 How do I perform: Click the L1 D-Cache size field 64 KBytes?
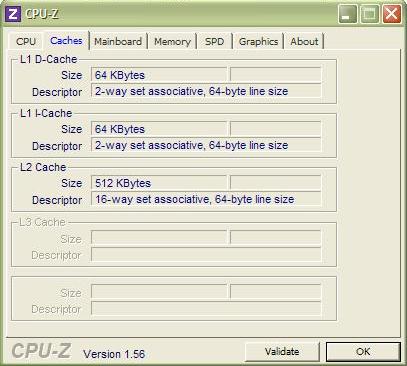pyautogui.click(x=159, y=75)
